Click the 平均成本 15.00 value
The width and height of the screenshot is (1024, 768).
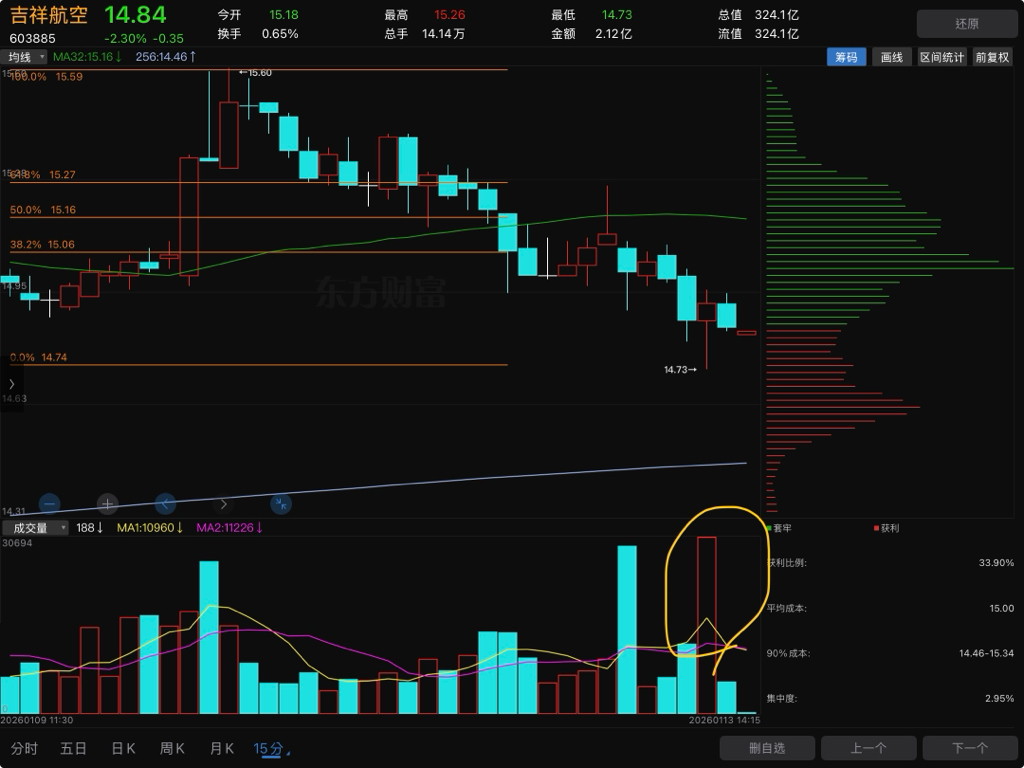coord(1002,608)
